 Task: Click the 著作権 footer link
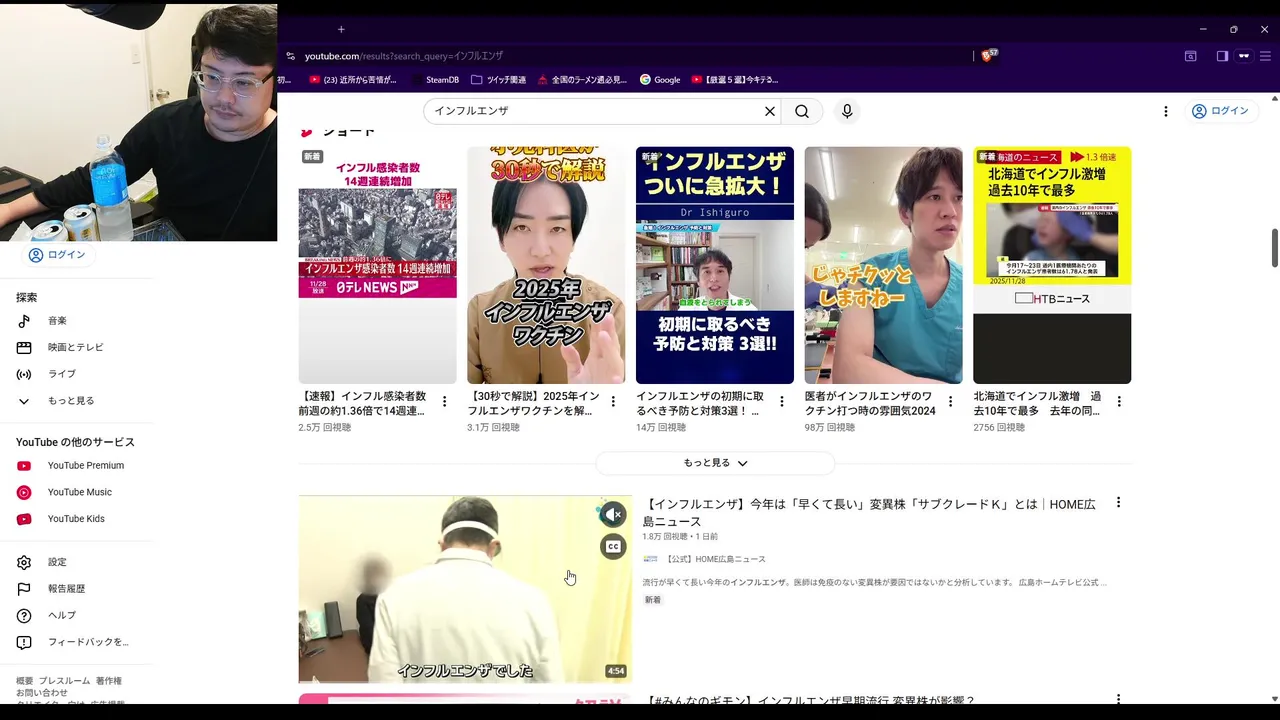109,681
